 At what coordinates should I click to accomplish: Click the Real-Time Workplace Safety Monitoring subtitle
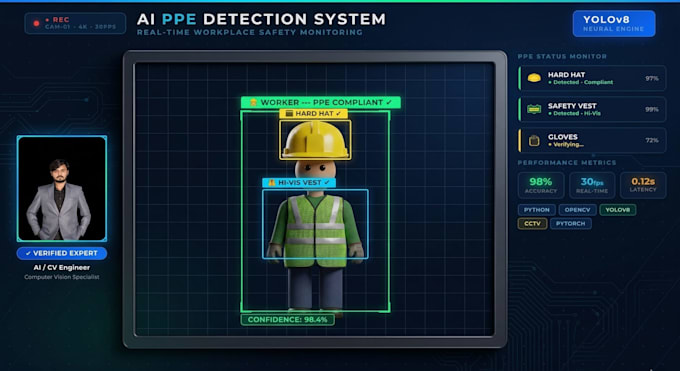(x=250, y=33)
